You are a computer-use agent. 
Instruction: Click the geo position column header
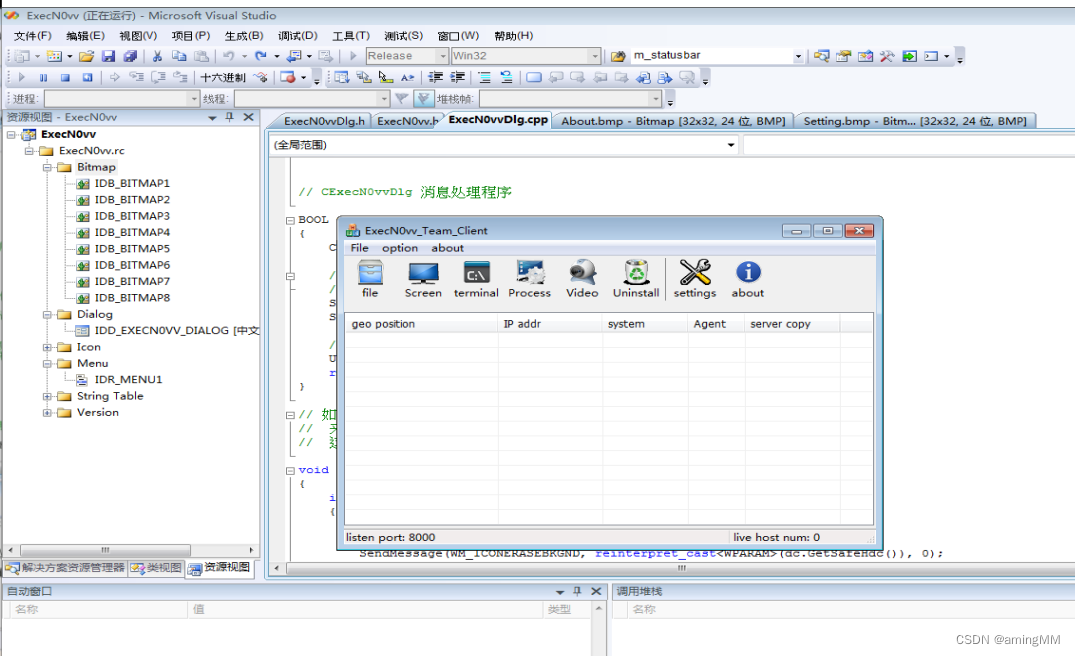422,324
